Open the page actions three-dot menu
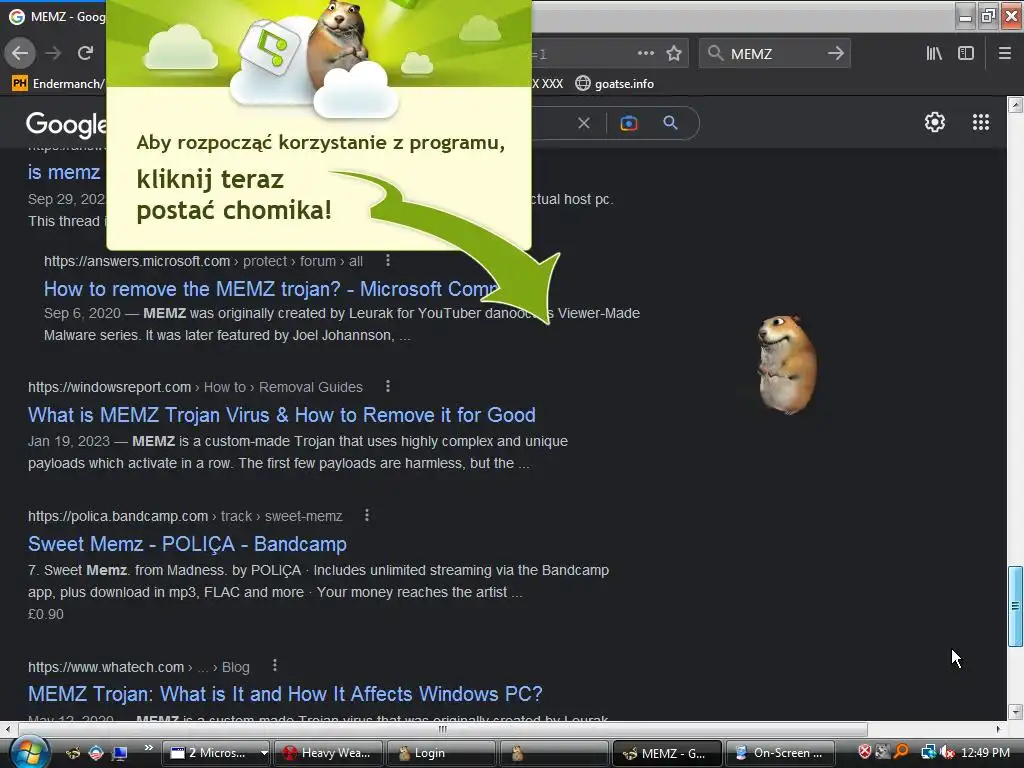 pos(645,53)
